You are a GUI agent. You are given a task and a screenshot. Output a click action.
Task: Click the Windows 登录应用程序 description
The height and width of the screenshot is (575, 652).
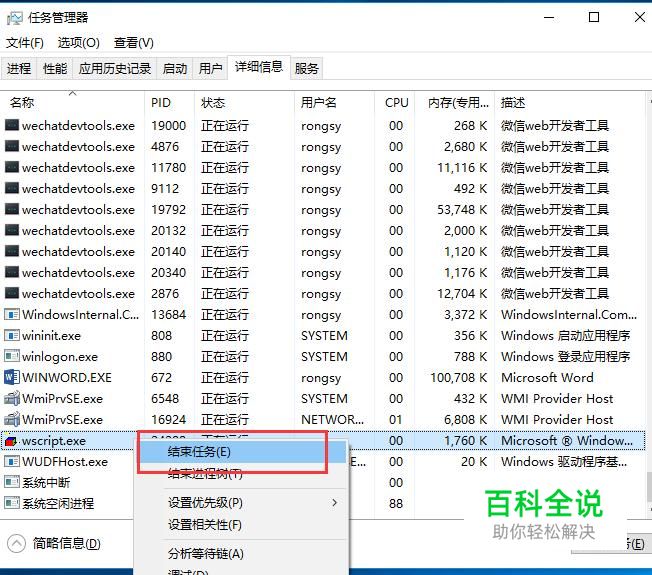pos(566,357)
